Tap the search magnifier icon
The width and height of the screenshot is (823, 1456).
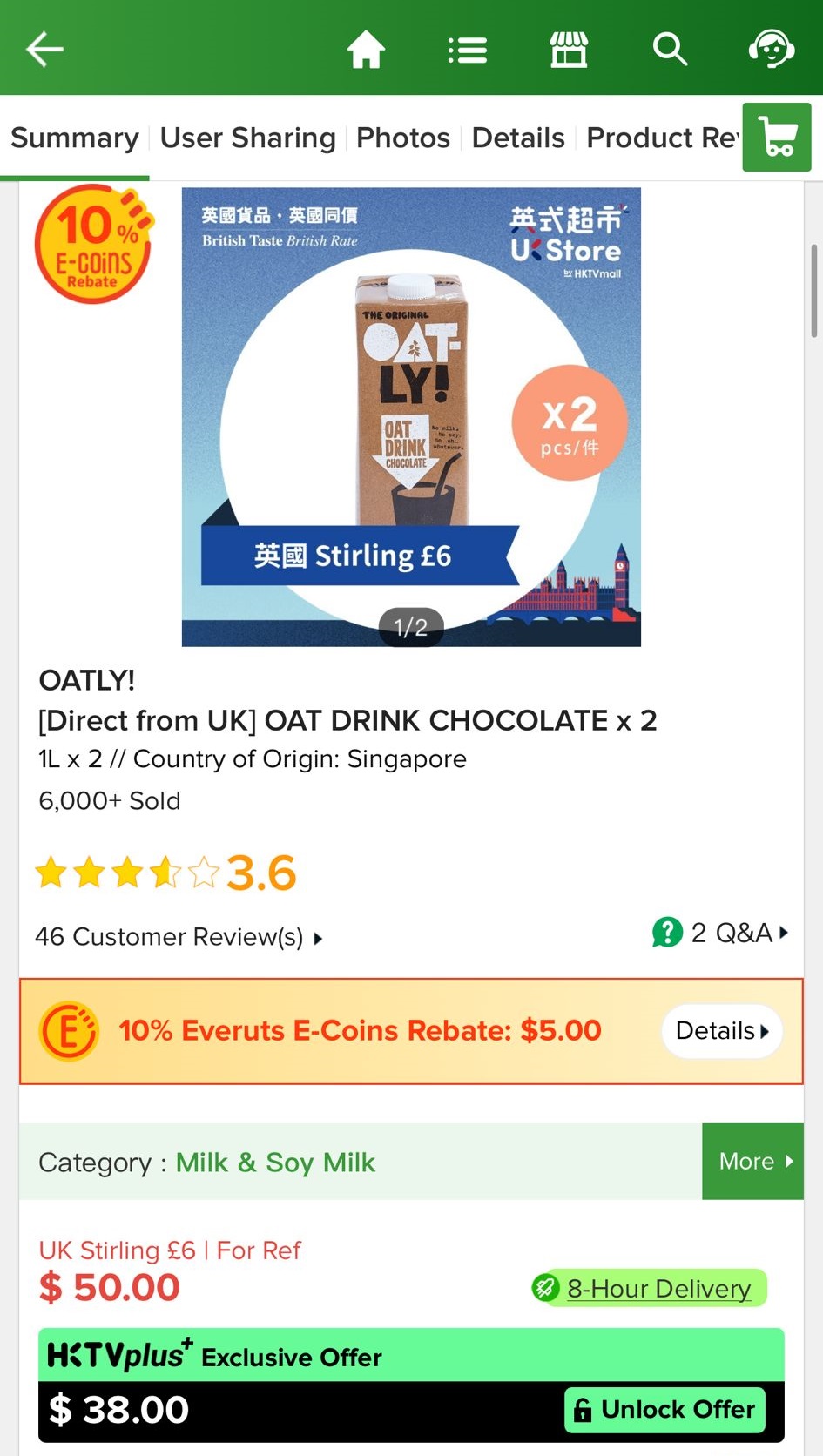pyautogui.click(x=670, y=50)
